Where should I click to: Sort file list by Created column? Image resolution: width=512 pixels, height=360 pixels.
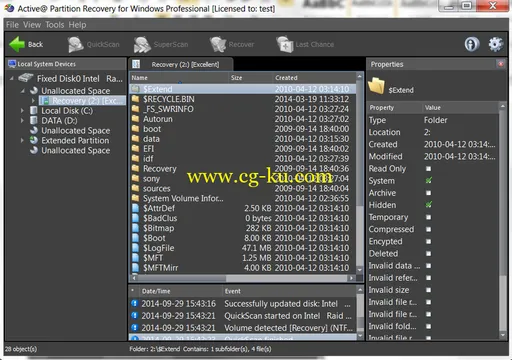(x=314, y=78)
